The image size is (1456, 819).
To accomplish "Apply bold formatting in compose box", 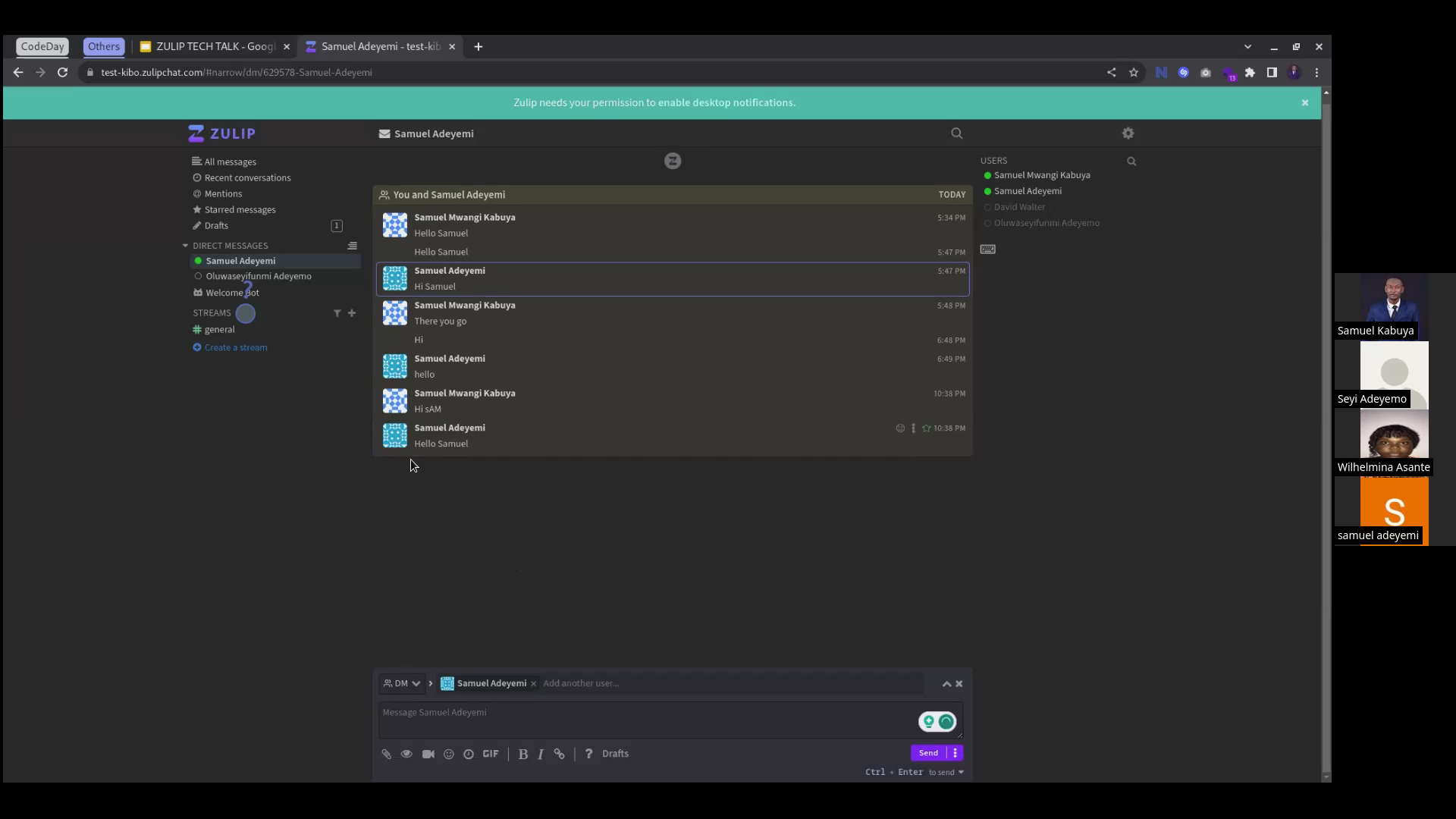I will pyautogui.click(x=523, y=754).
